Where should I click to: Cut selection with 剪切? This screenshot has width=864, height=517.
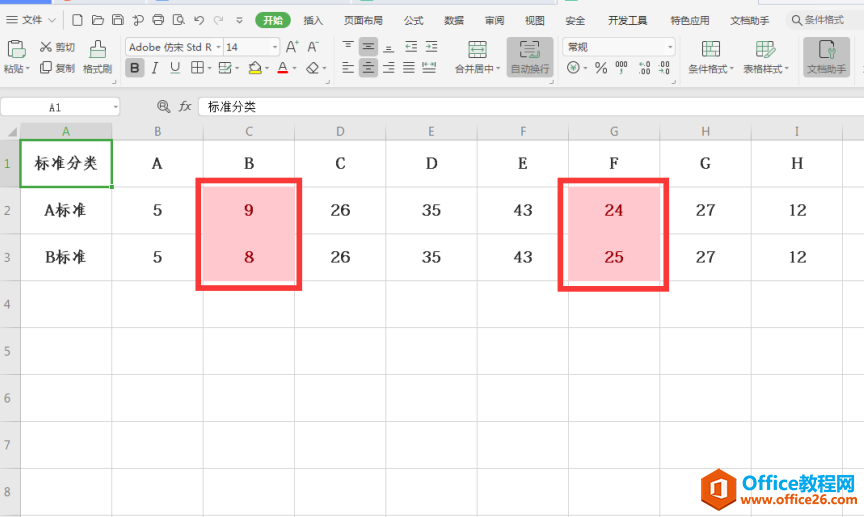[x=57, y=47]
